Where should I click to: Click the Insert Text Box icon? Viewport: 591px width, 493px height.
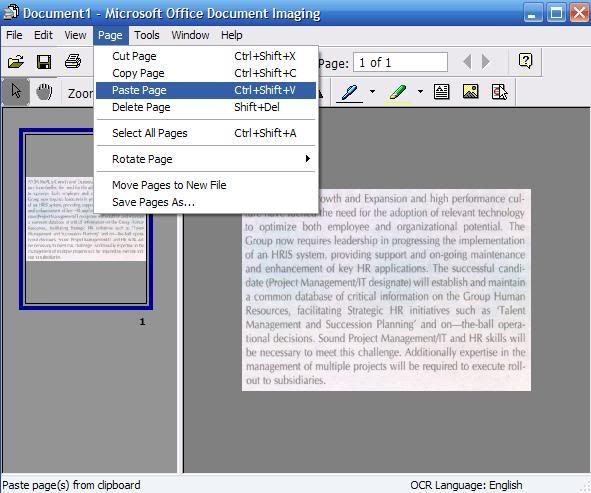(x=441, y=92)
